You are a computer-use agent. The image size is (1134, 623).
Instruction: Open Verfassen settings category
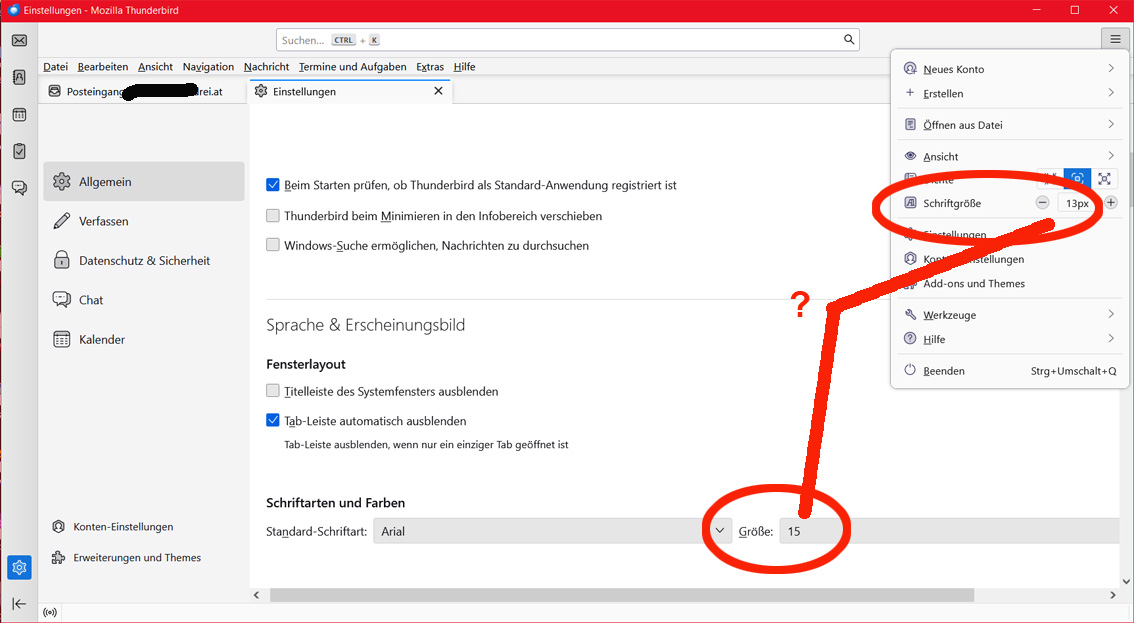[x=144, y=221]
